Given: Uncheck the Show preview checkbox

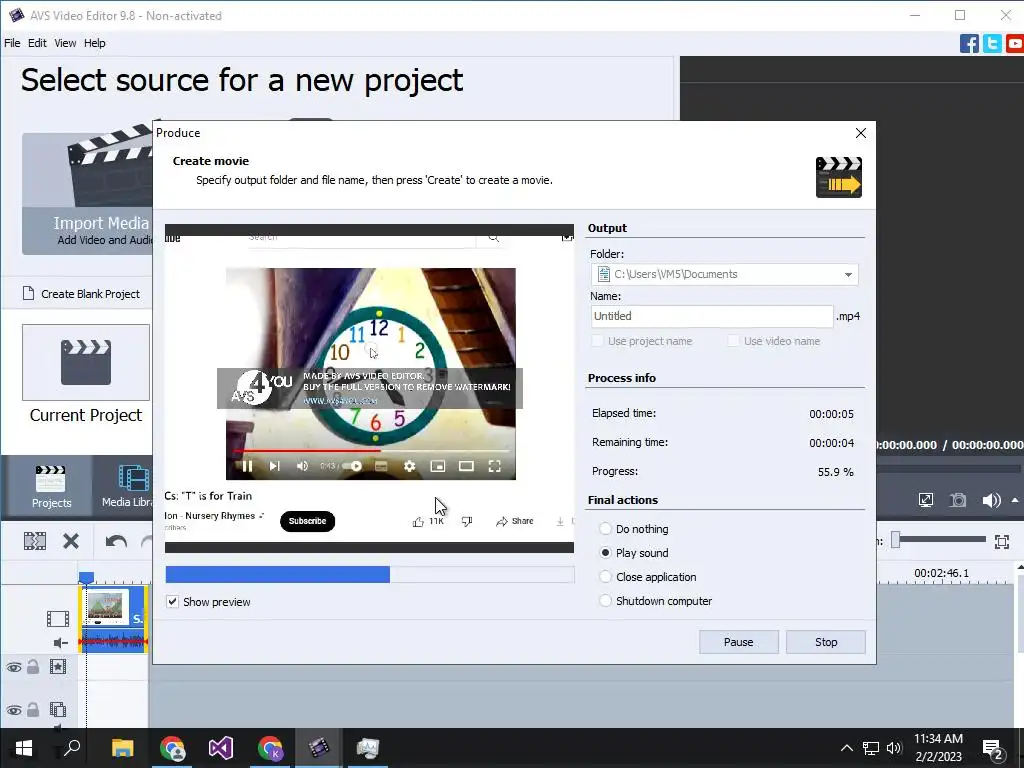Looking at the screenshot, I should pos(172,602).
